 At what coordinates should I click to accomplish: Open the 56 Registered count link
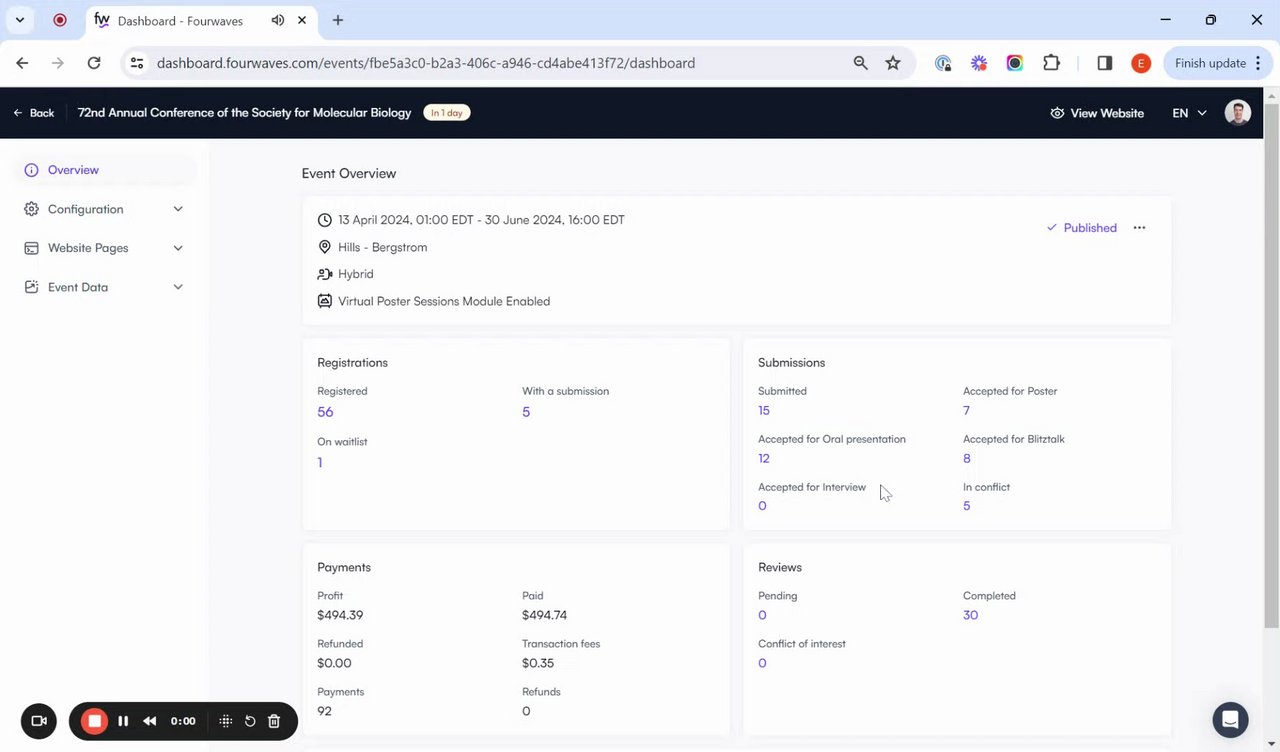coord(325,412)
